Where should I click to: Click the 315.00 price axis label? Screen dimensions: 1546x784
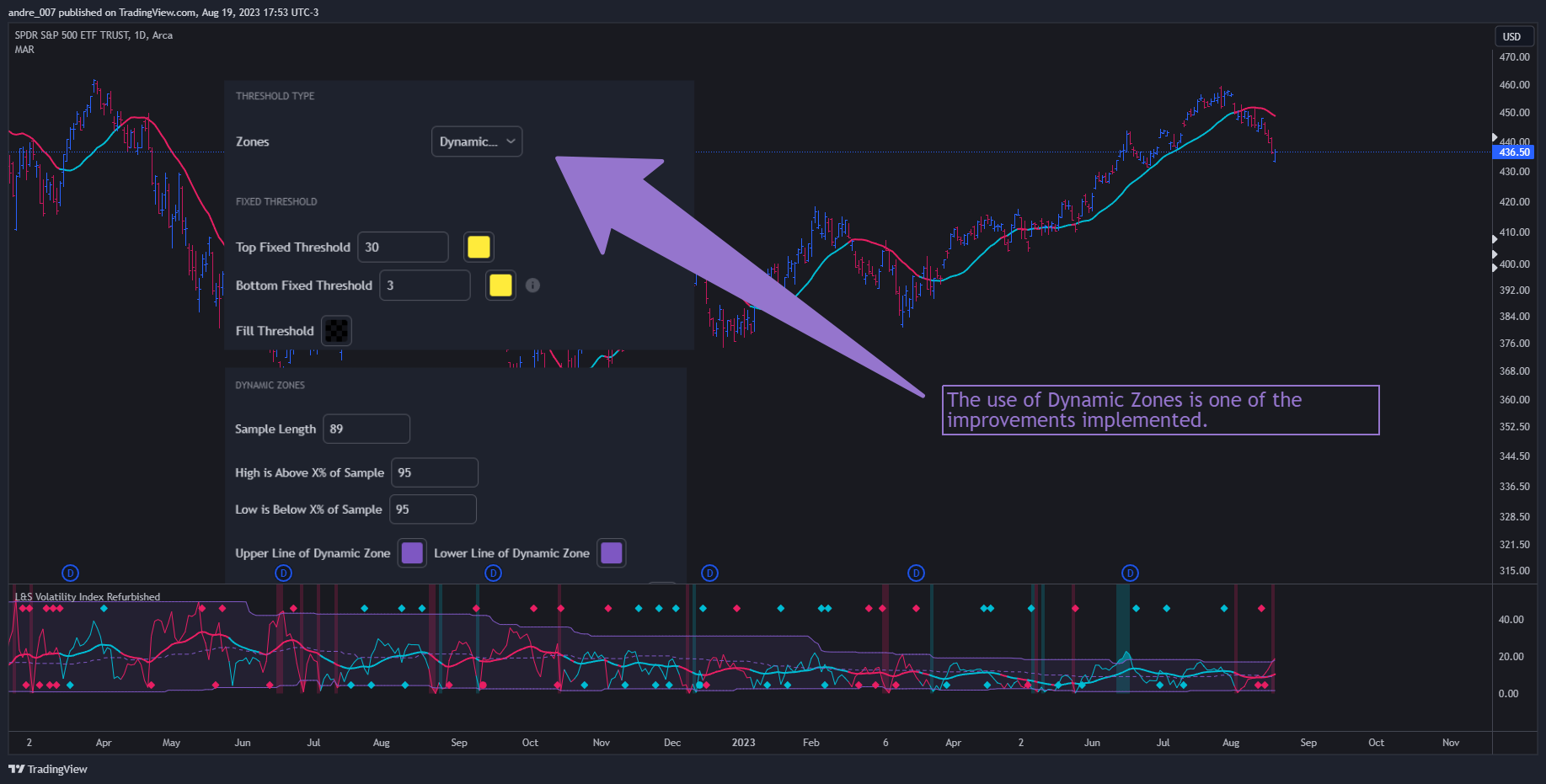[1514, 571]
